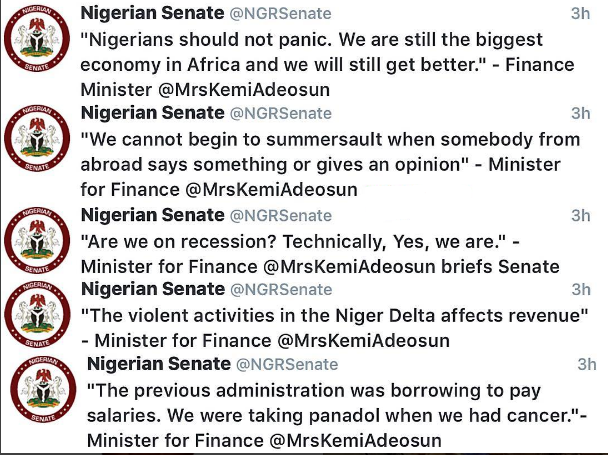Open 'Nigerian Senate' name above the recession tweet
This screenshot has width=608, height=455.
point(151,215)
